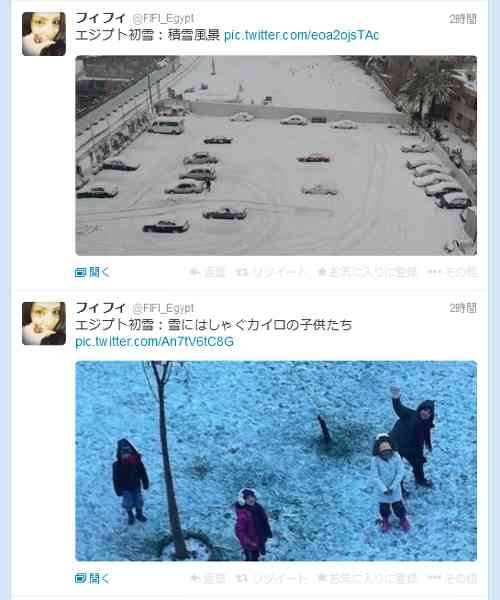Screen dimensions: 500x600
Task: Click フィフィ name on the first tweet
Action: pyautogui.click(x=100, y=18)
